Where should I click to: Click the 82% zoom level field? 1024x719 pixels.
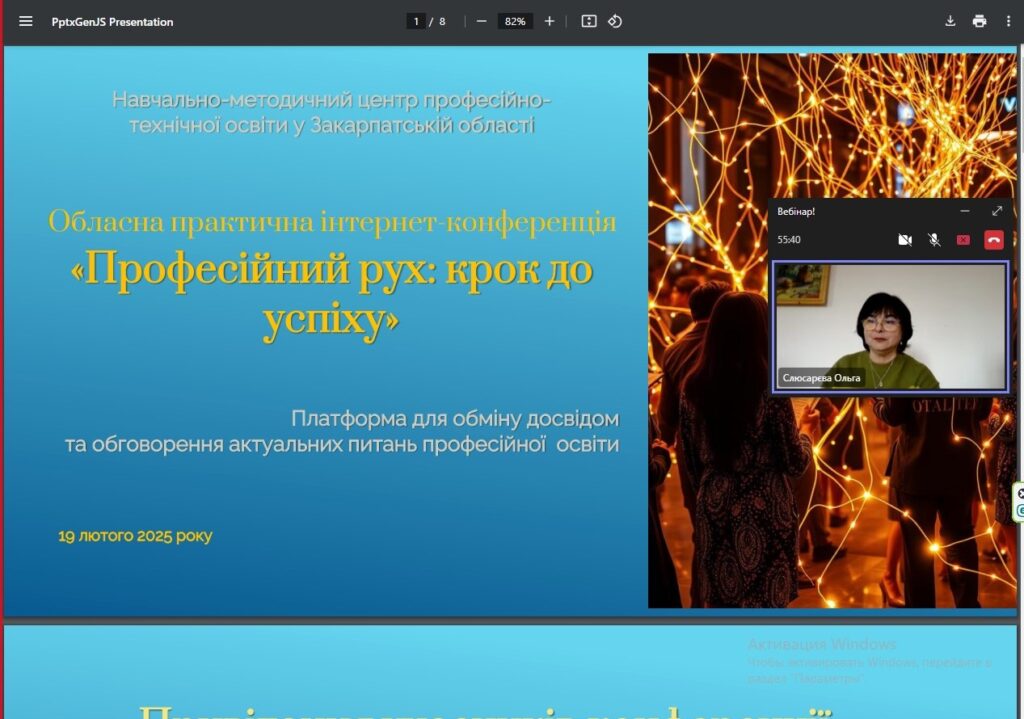(515, 21)
